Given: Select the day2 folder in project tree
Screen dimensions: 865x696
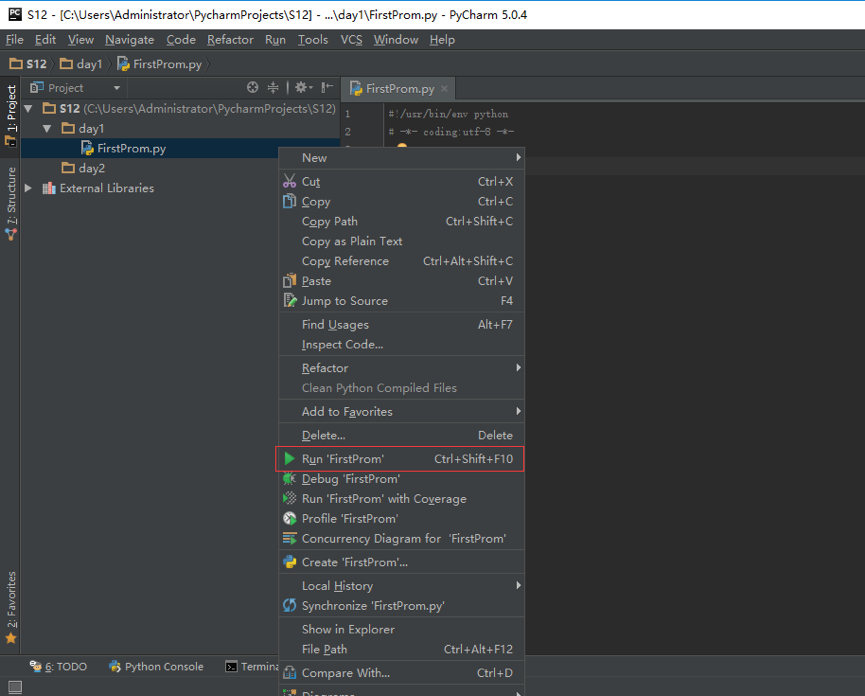Looking at the screenshot, I should point(84,168).
